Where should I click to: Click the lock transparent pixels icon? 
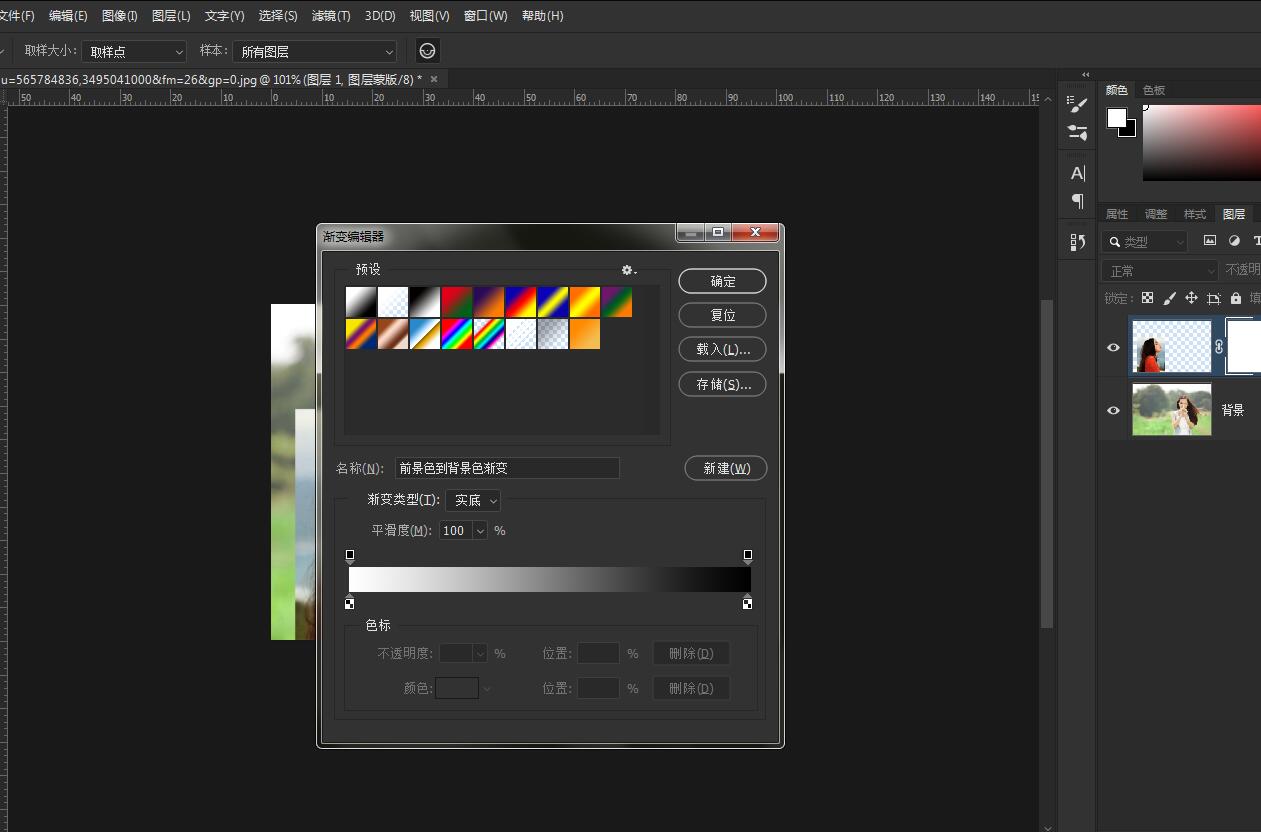coord(1147,298)
